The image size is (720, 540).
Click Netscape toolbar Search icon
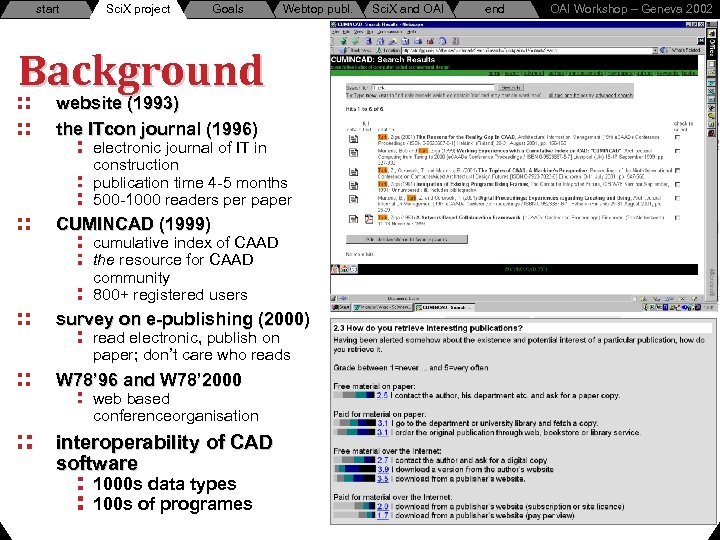click(x=393, y=41)
